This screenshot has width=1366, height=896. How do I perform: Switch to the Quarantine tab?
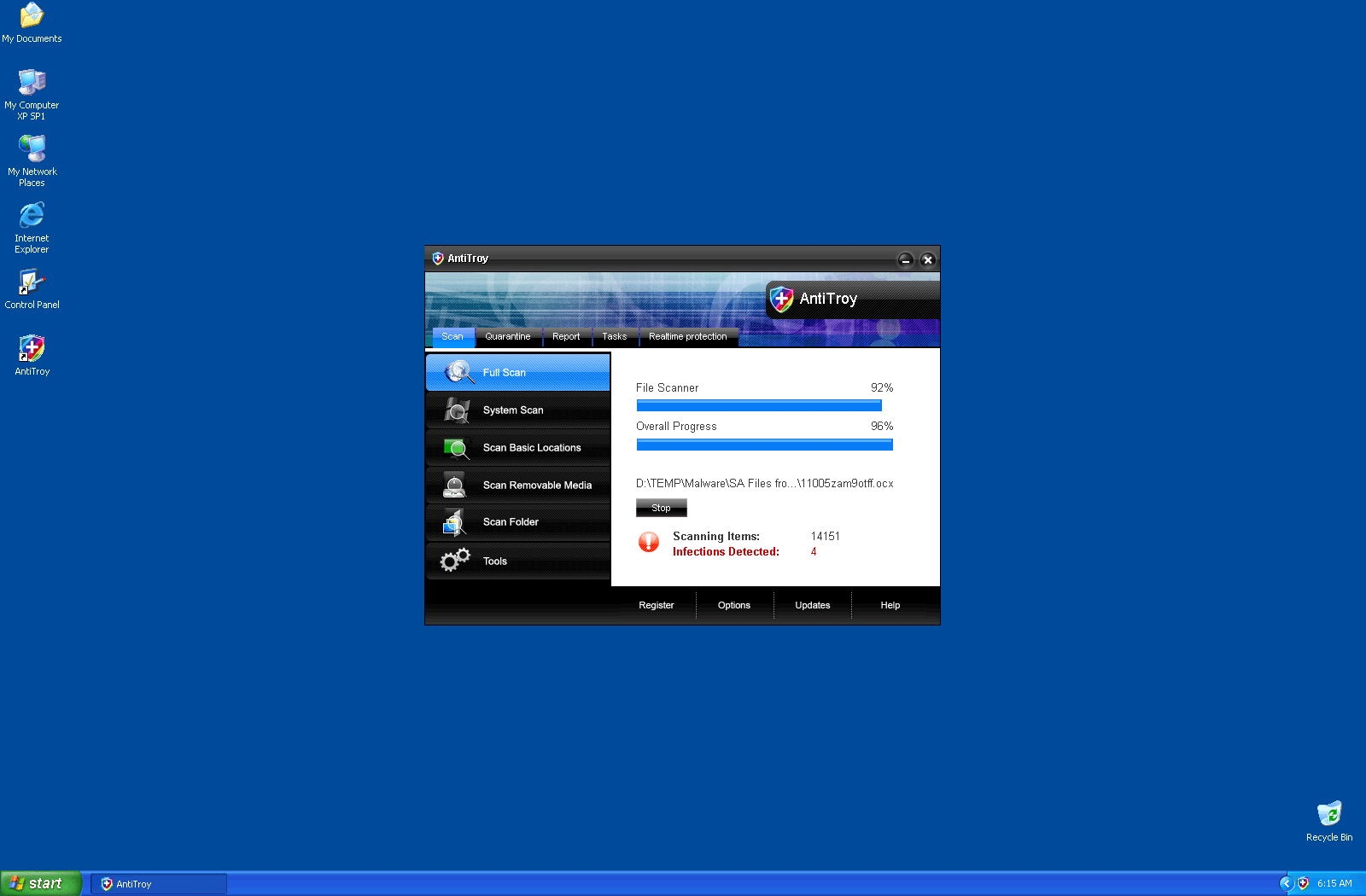click(508, 336)
